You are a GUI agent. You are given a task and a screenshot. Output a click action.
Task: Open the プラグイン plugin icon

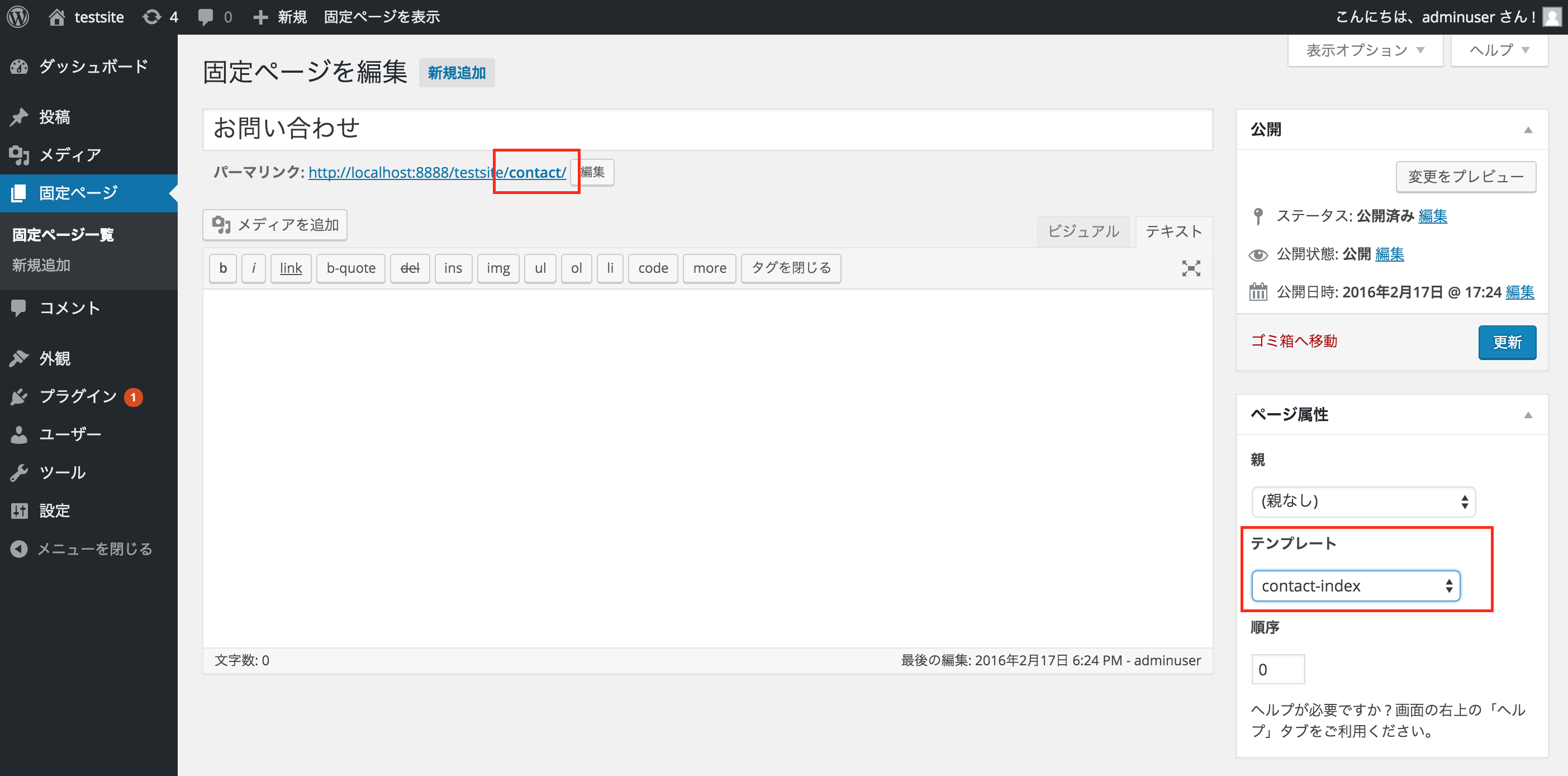(x=20, y=396)
